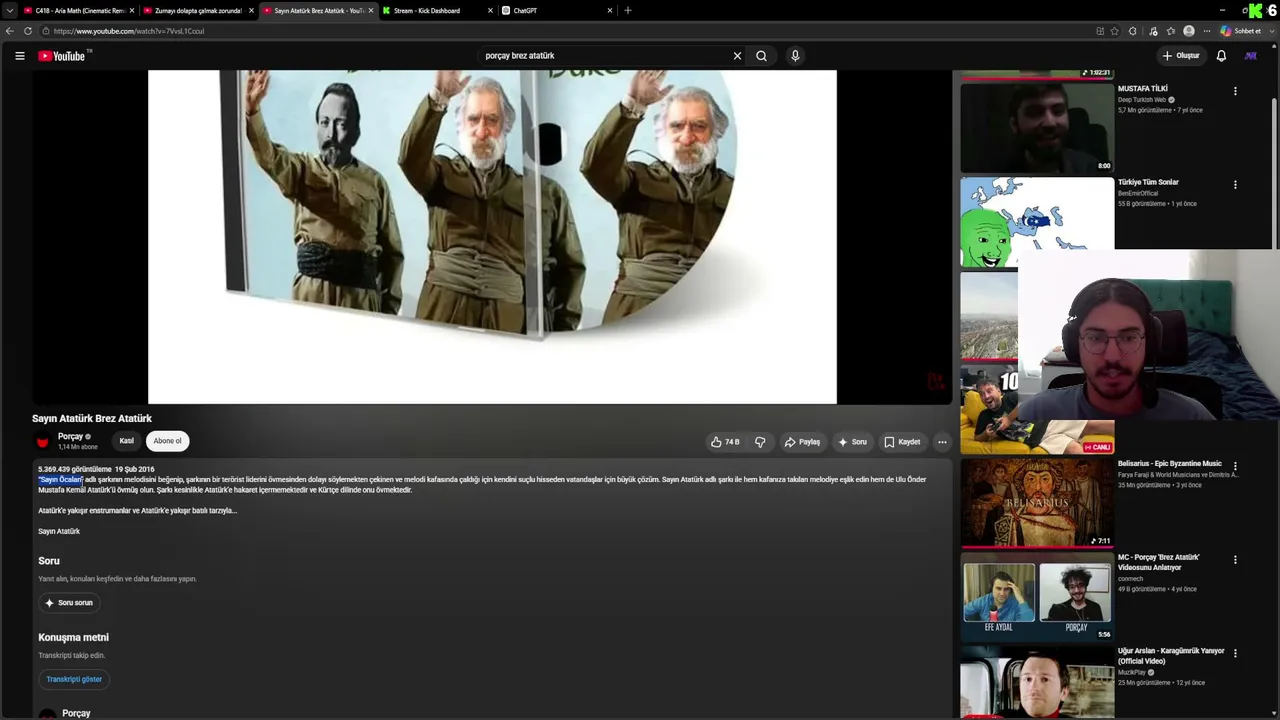Open more actions for the video
1280x720 pixels.
click(x=942, y=442)
